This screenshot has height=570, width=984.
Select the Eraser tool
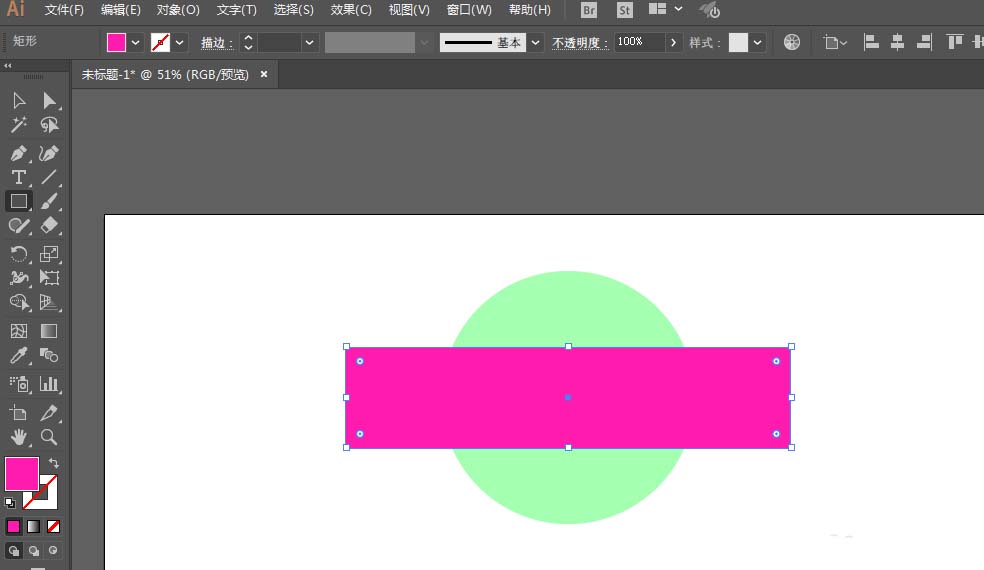tap(49, 225)
